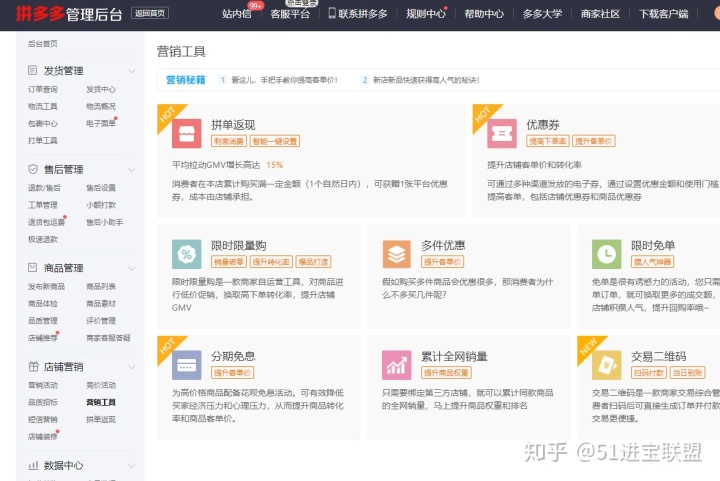Screen dimensions: 720x481
Task: Open 工单管理 in sidebar
Action: click(x=43, y=205)
